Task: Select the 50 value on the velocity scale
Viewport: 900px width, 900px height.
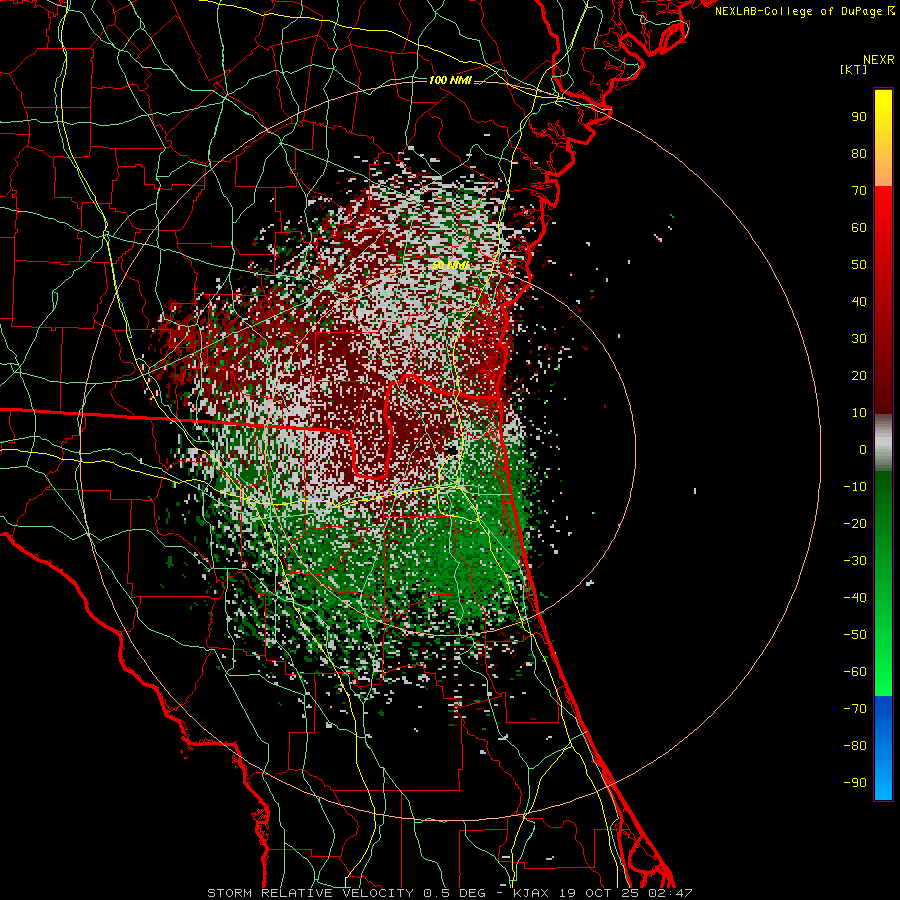Action: [x=859, y=265]
